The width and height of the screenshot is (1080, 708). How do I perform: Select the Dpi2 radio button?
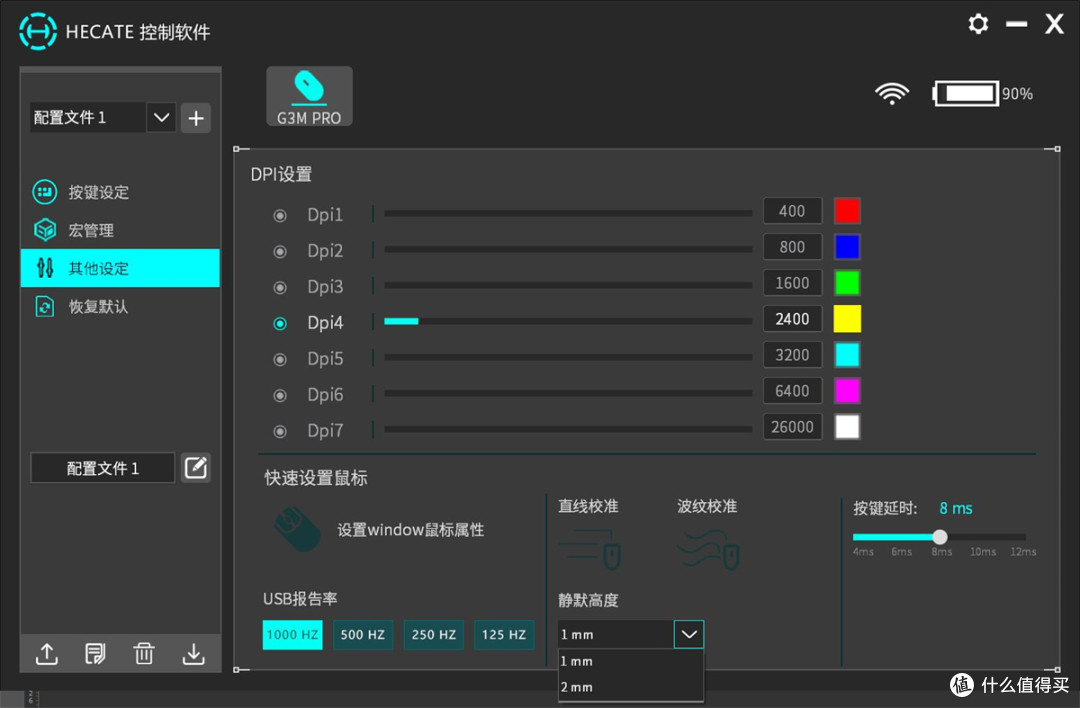[x=280, y=251]
